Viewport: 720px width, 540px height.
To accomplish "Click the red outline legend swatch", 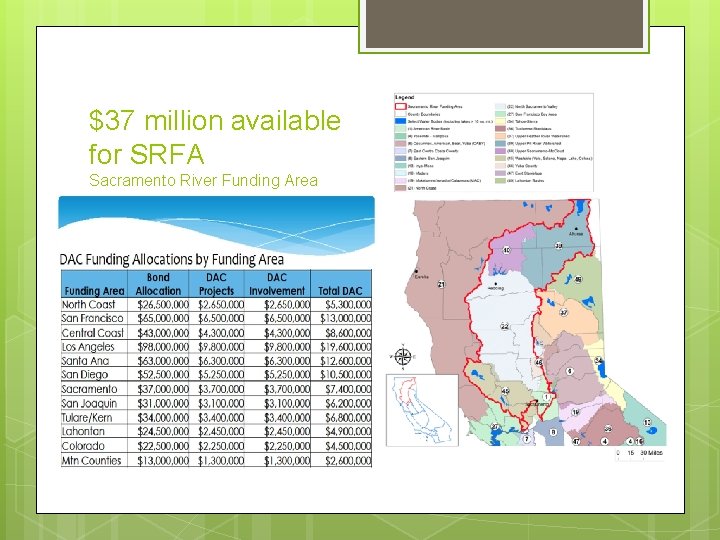I will (x=400, y=106).
